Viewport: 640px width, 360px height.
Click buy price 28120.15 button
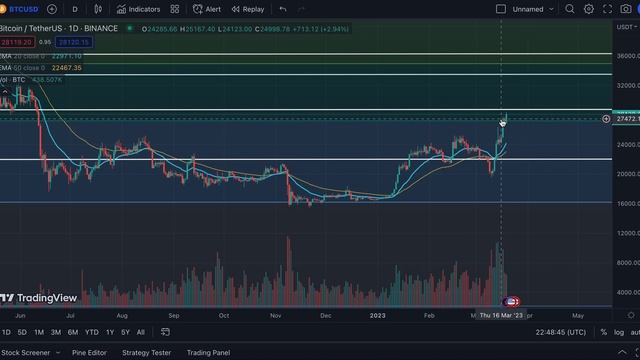74,42
